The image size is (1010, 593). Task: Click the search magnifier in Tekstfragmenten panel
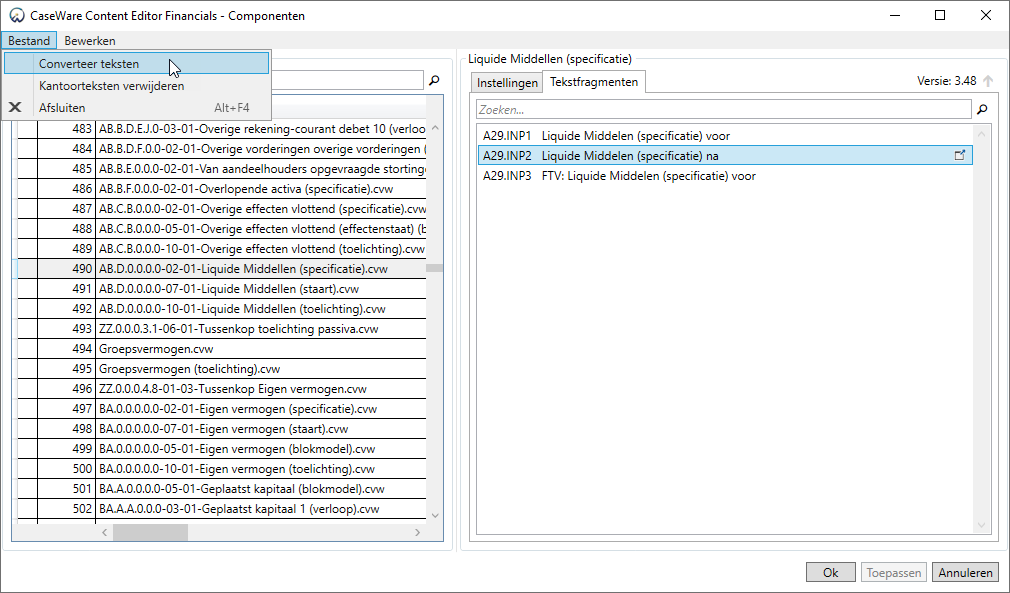pyautogui.click(x=982, y=109)
